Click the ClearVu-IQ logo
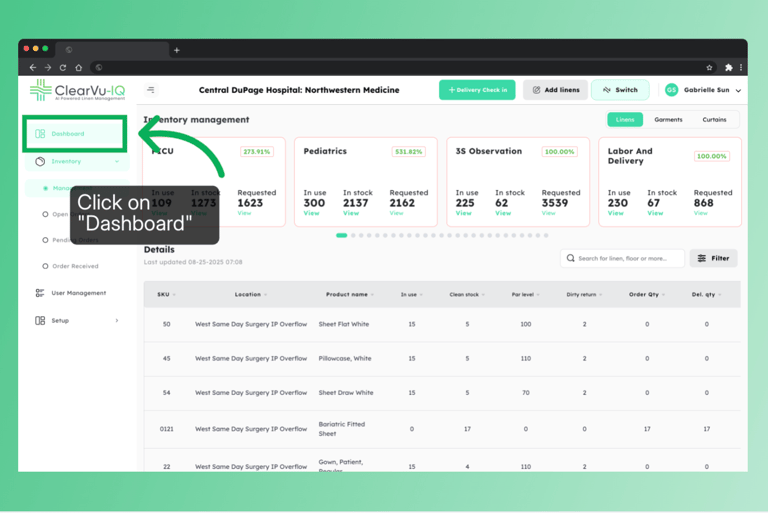768x513 pixels. (x=77, y=90)
